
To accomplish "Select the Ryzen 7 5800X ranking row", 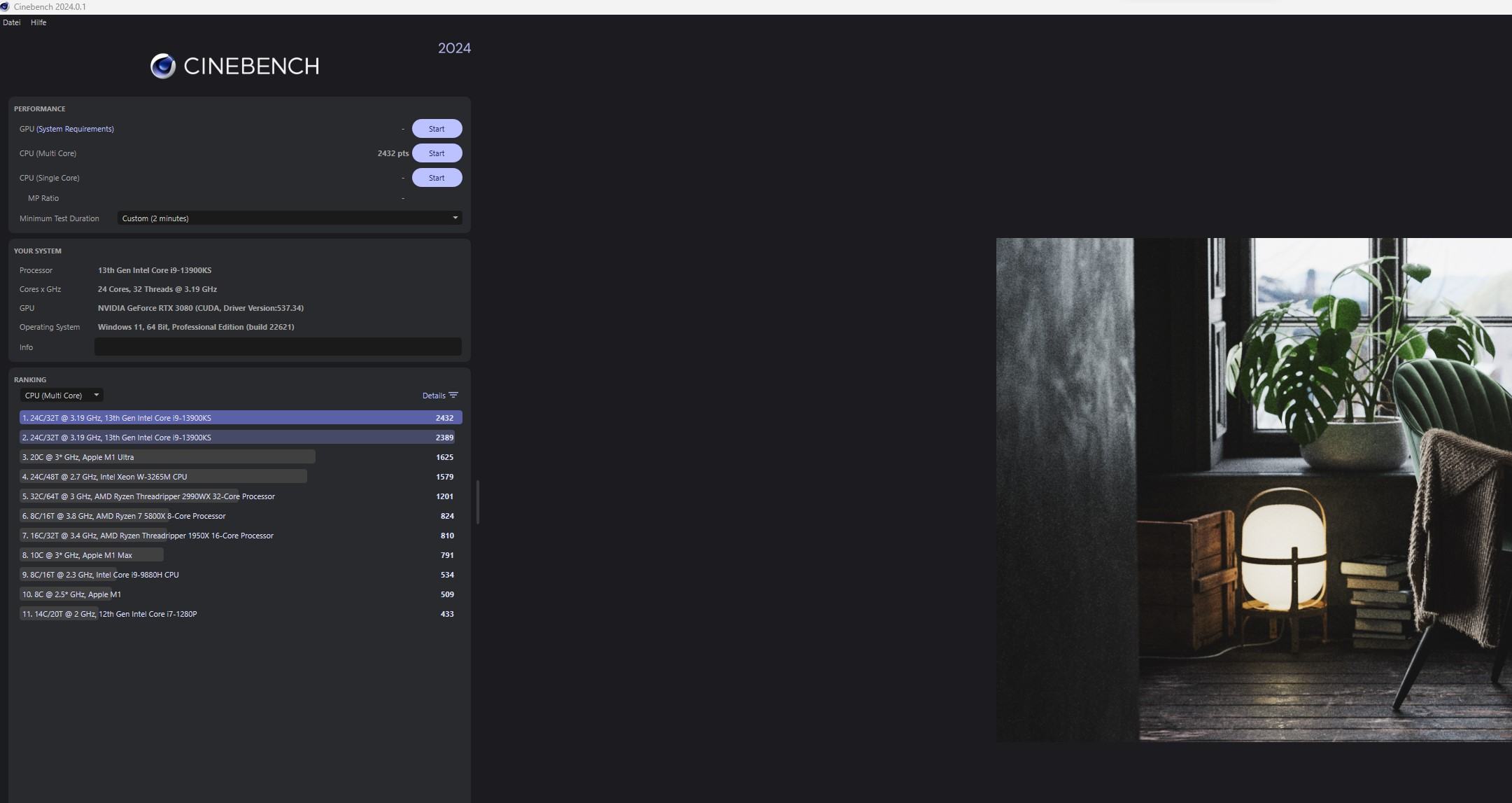I will tap(241, 516).
